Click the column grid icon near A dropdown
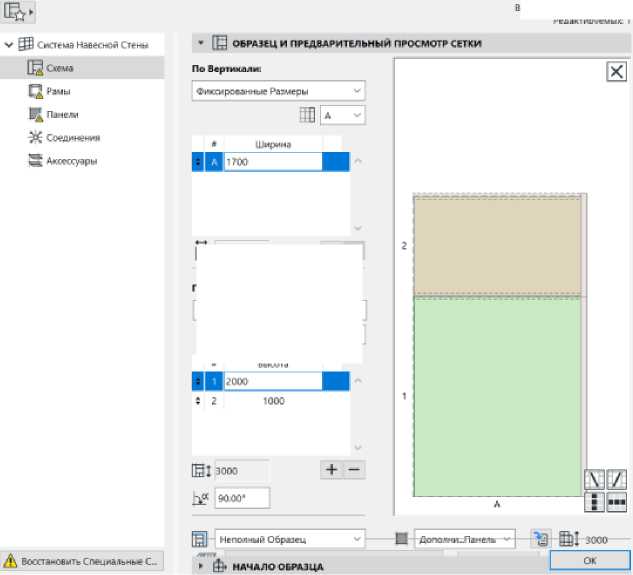633x575 pixels. click(307, 115)
